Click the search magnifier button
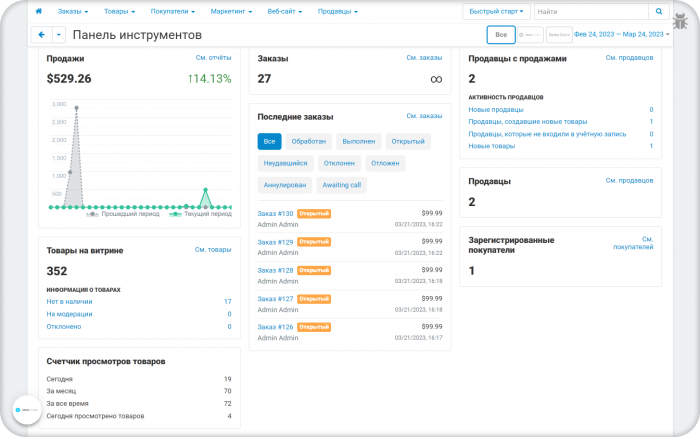The width and height of the screenshot is (700, 437). (659, 12)
